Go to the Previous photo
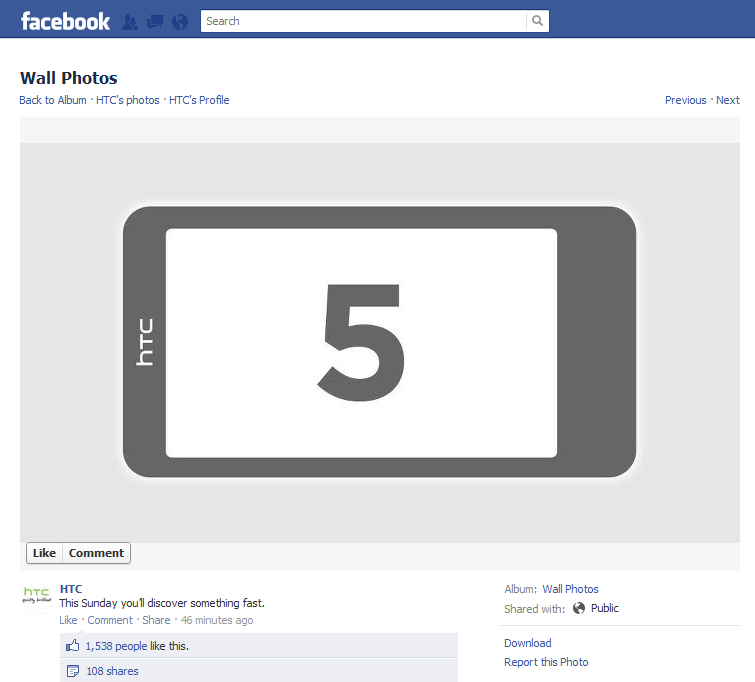755x682 pixels. 685,100
